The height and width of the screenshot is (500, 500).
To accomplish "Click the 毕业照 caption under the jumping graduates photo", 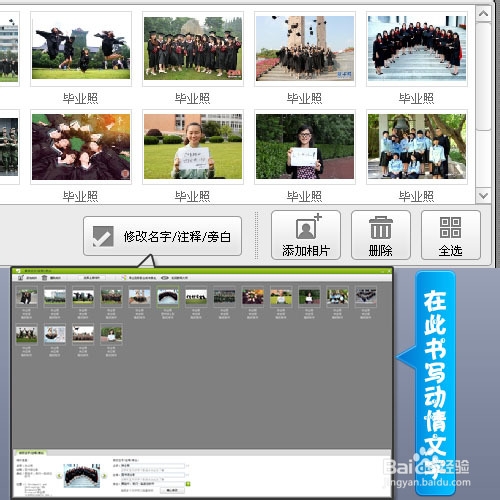I will pos(80,98).
